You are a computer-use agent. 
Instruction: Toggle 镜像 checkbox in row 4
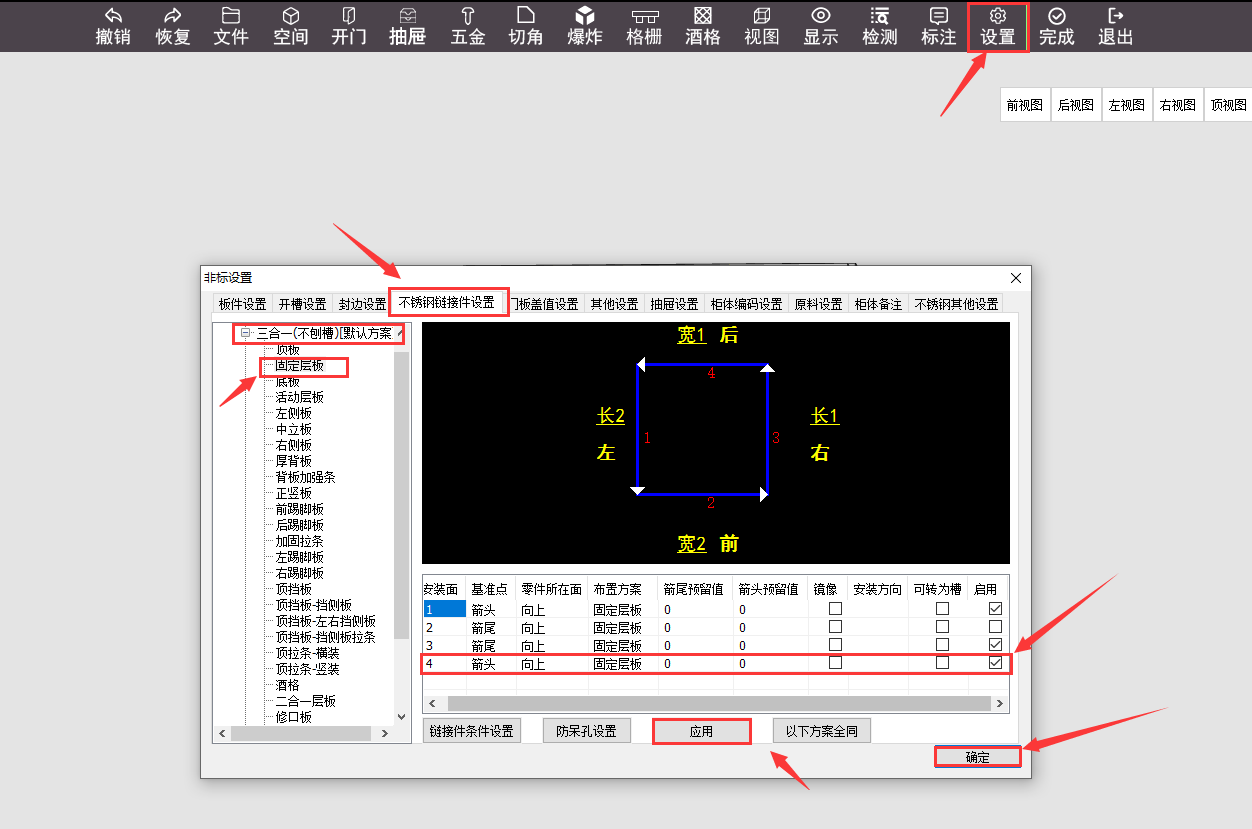coord(835,662)
